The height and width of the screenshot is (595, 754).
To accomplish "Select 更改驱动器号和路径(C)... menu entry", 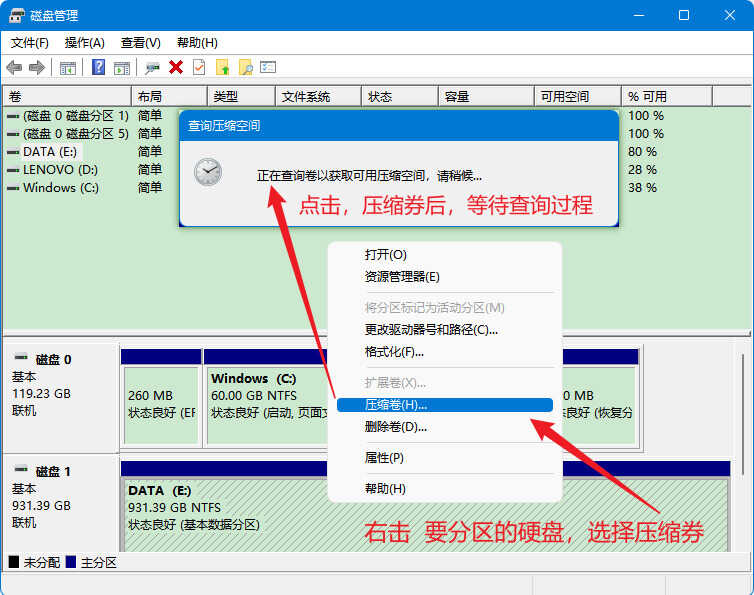I will (x=445, y=330).
